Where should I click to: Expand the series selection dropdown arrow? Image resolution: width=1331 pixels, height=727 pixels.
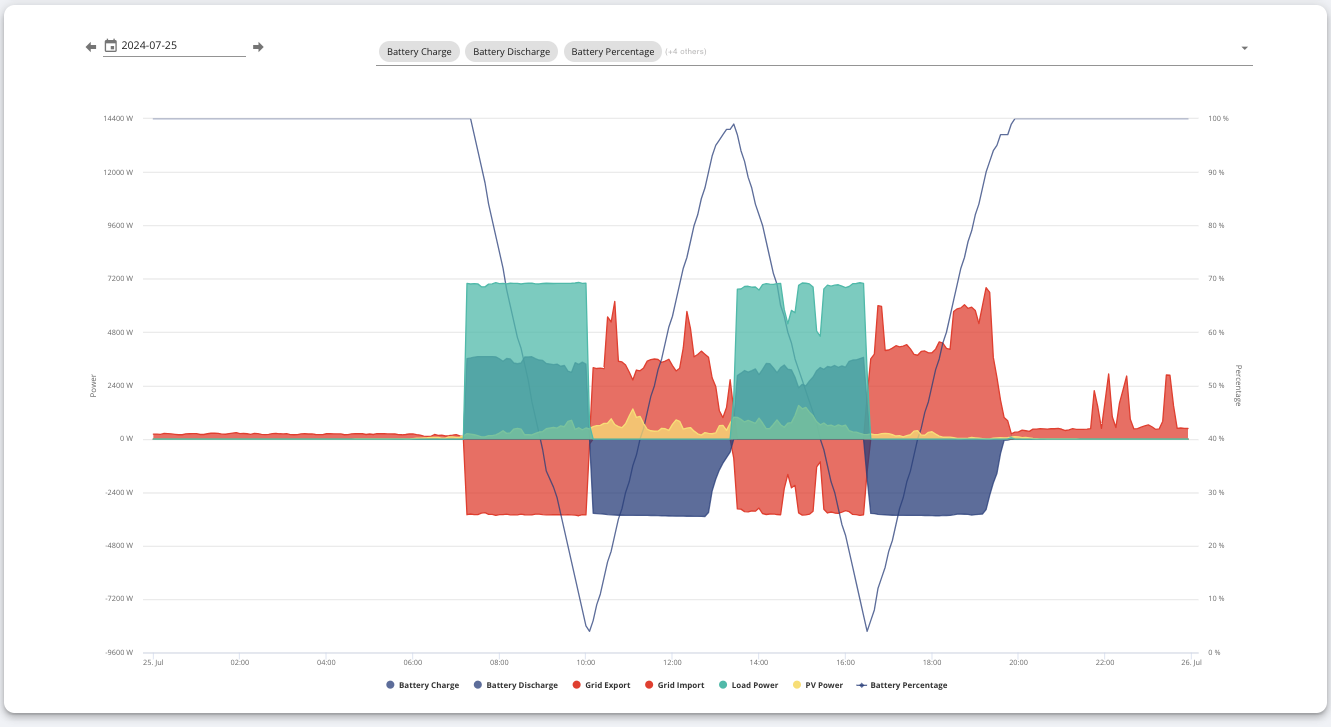coord(1244,48)
